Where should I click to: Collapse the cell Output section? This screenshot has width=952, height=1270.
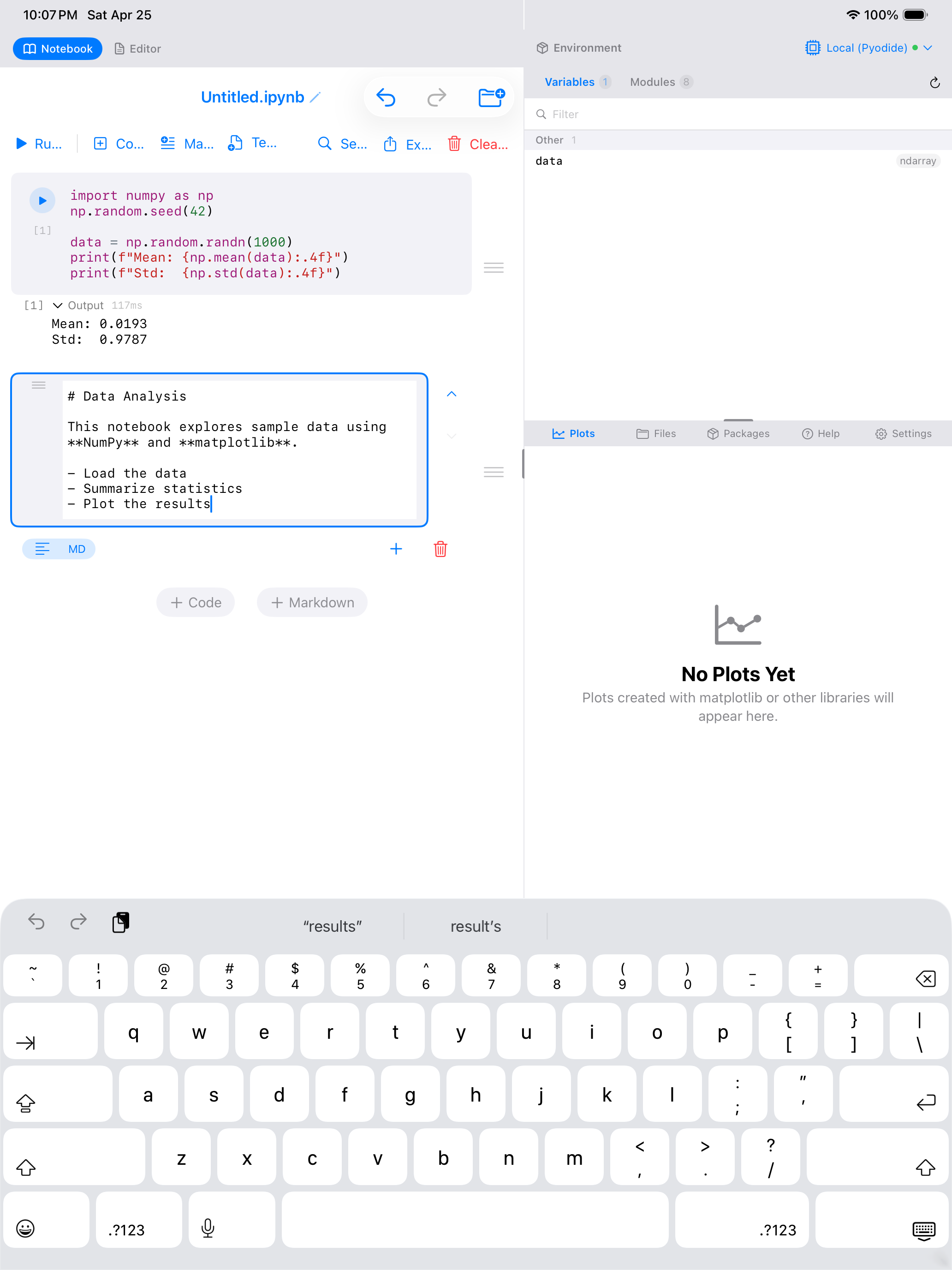click(x=57, y=306)
